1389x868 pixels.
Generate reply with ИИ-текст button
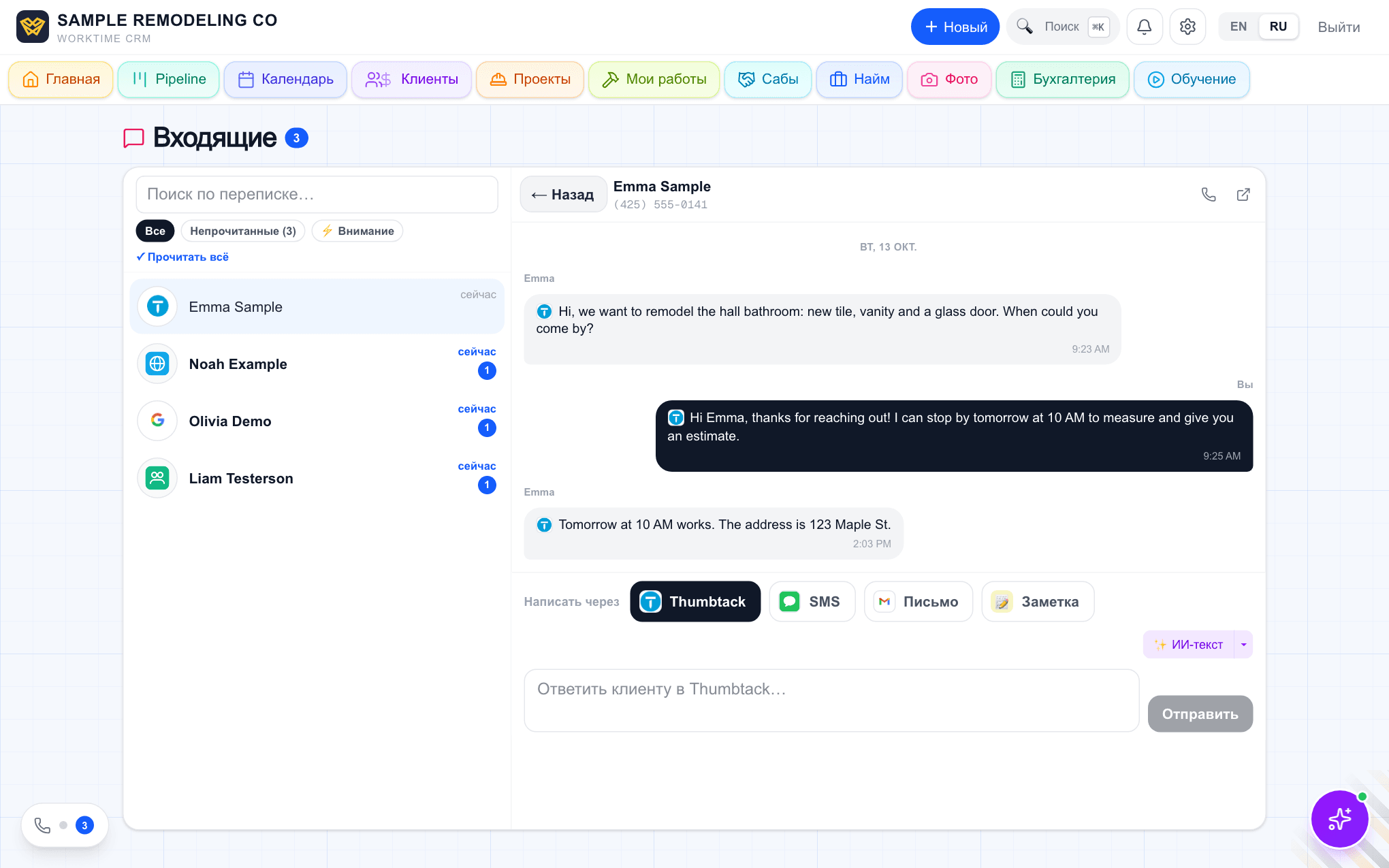[x=1189, y=645]
